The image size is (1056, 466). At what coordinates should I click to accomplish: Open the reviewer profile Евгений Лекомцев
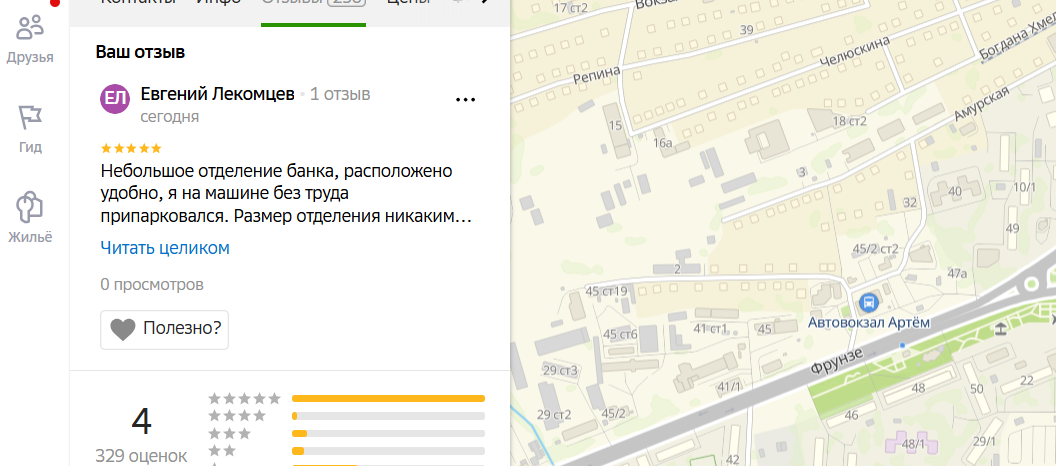(x=218, y=94)
